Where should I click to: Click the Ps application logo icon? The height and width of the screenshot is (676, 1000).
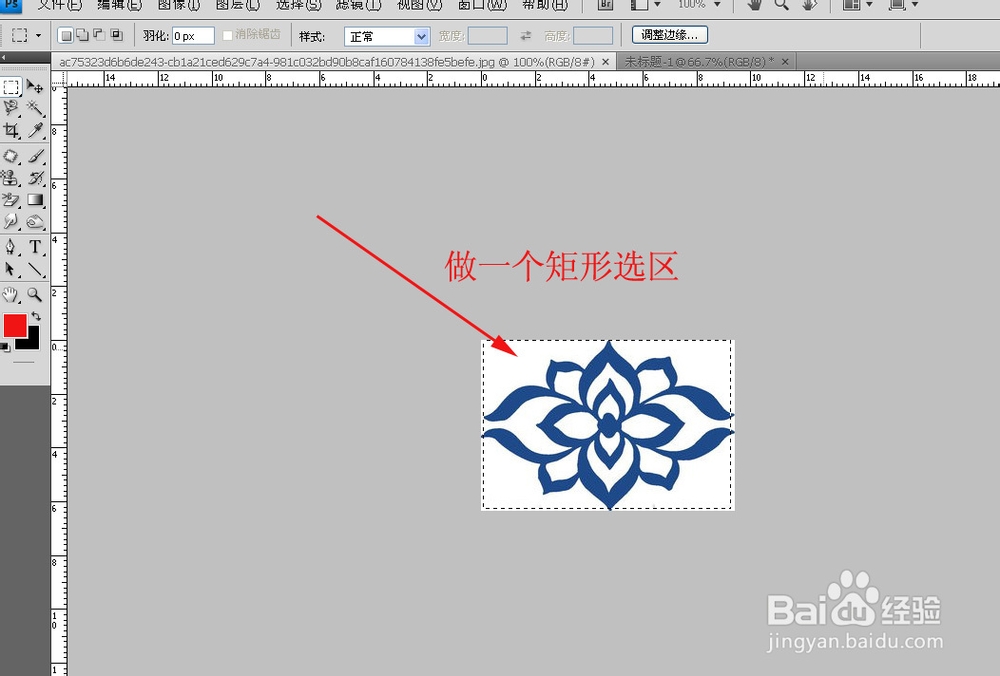point(11,5)
